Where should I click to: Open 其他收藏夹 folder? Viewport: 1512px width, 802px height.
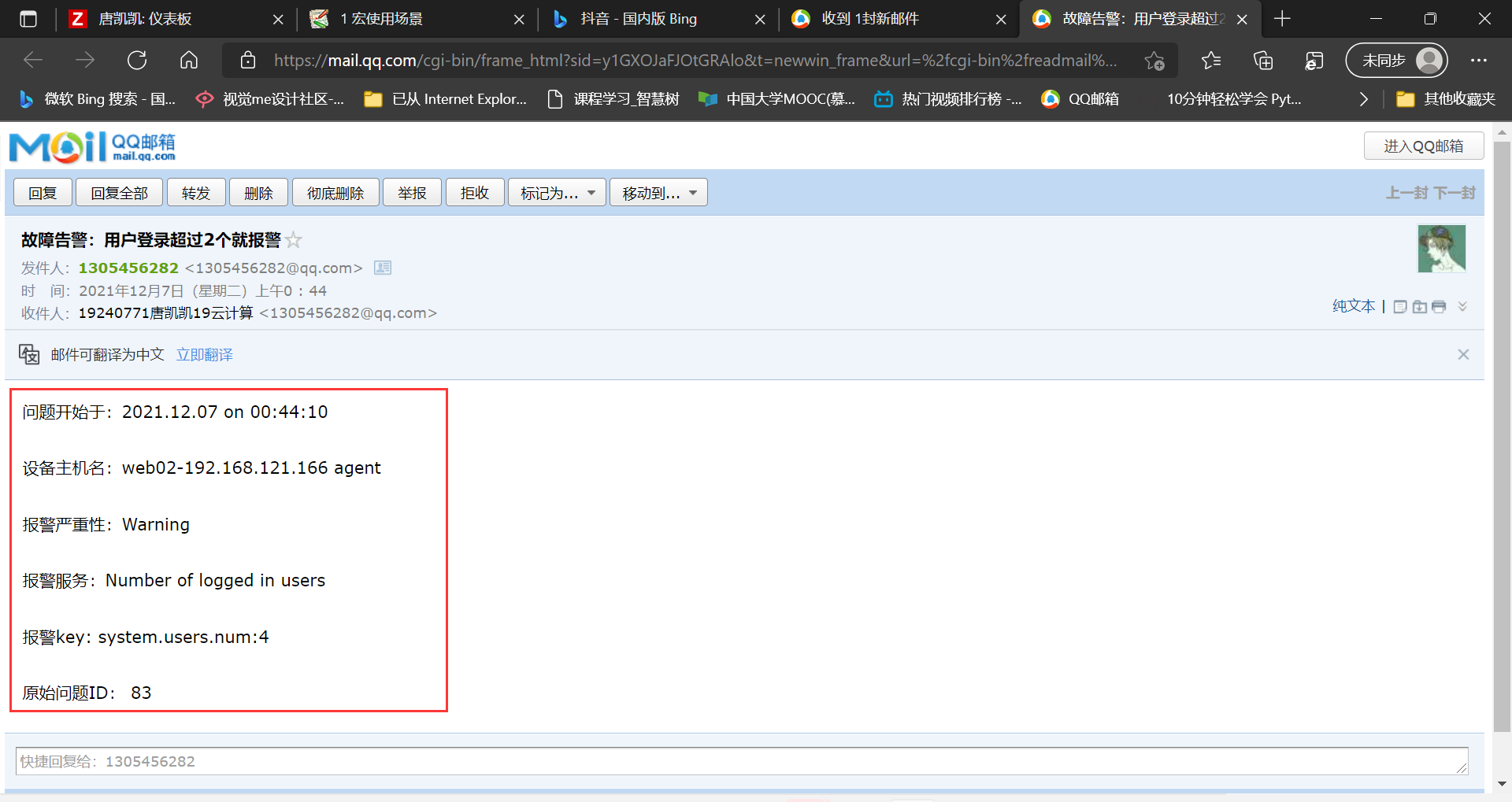click(1446, 99)
